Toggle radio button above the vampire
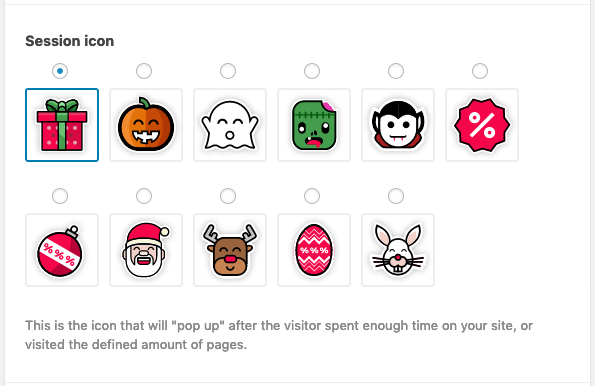Viewport: 595px width, 386px height. click(396, 71)
